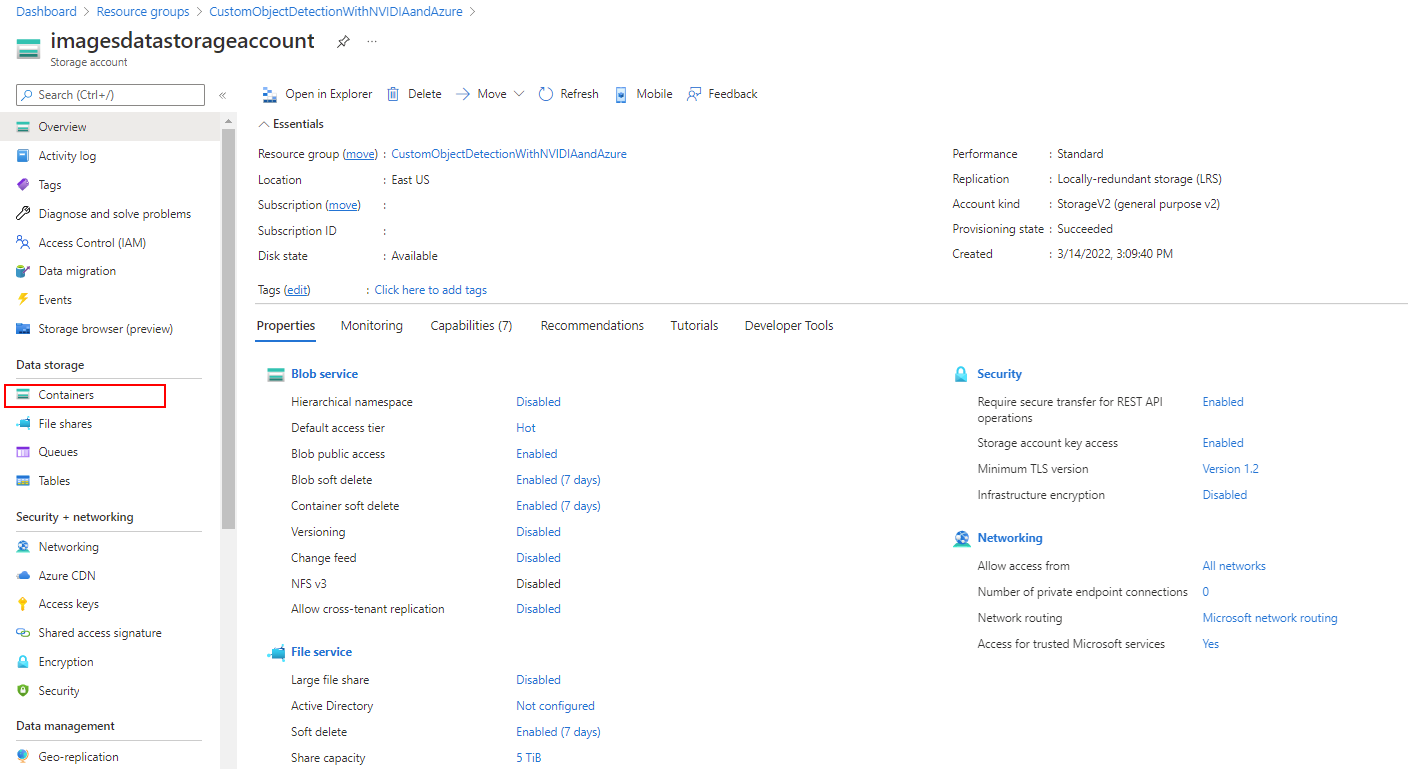
Task: Open Microsoft network routing link
Action: pyautogui.click(x=1270, y=618)
